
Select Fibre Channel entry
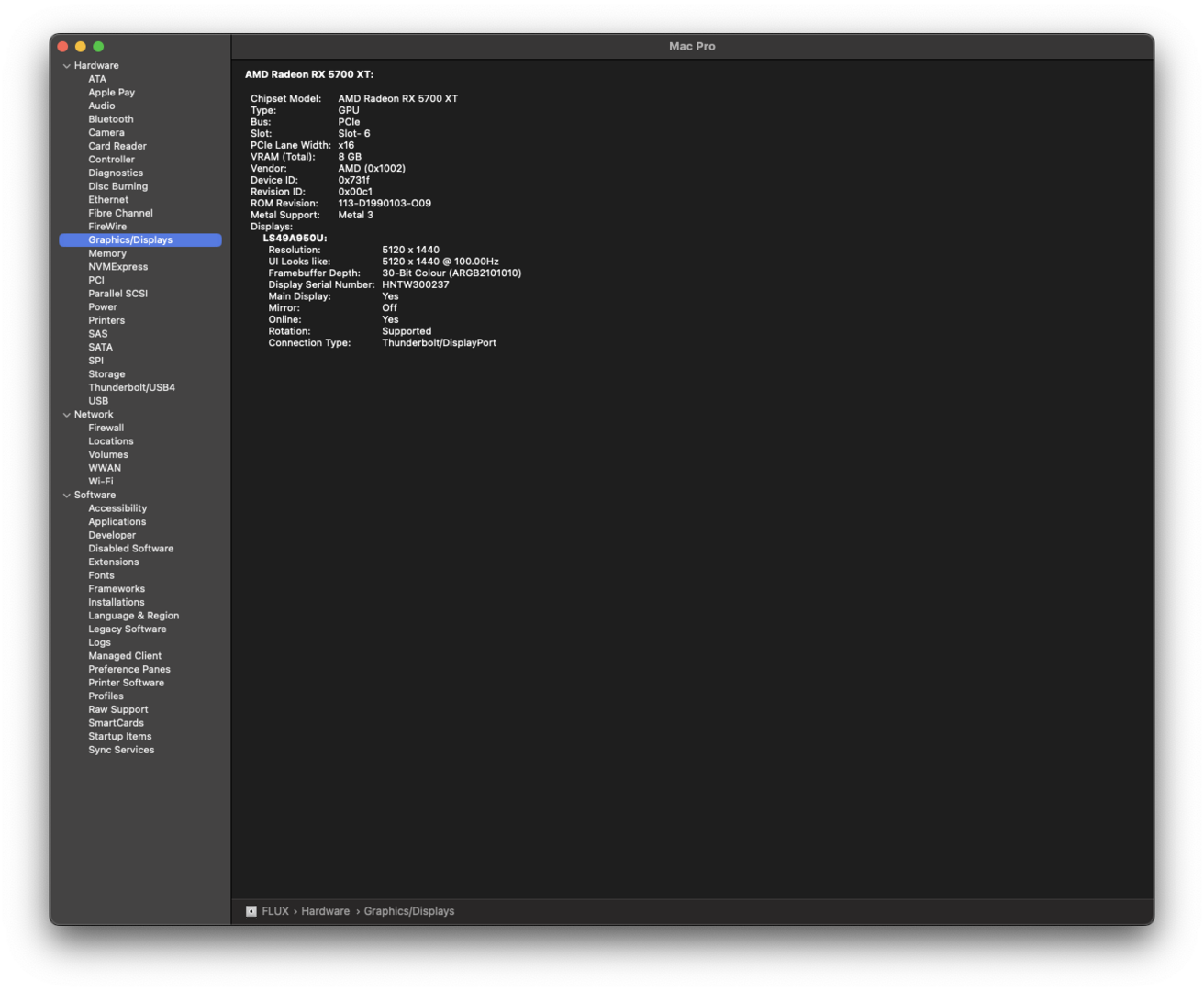[x=120, y=213]
